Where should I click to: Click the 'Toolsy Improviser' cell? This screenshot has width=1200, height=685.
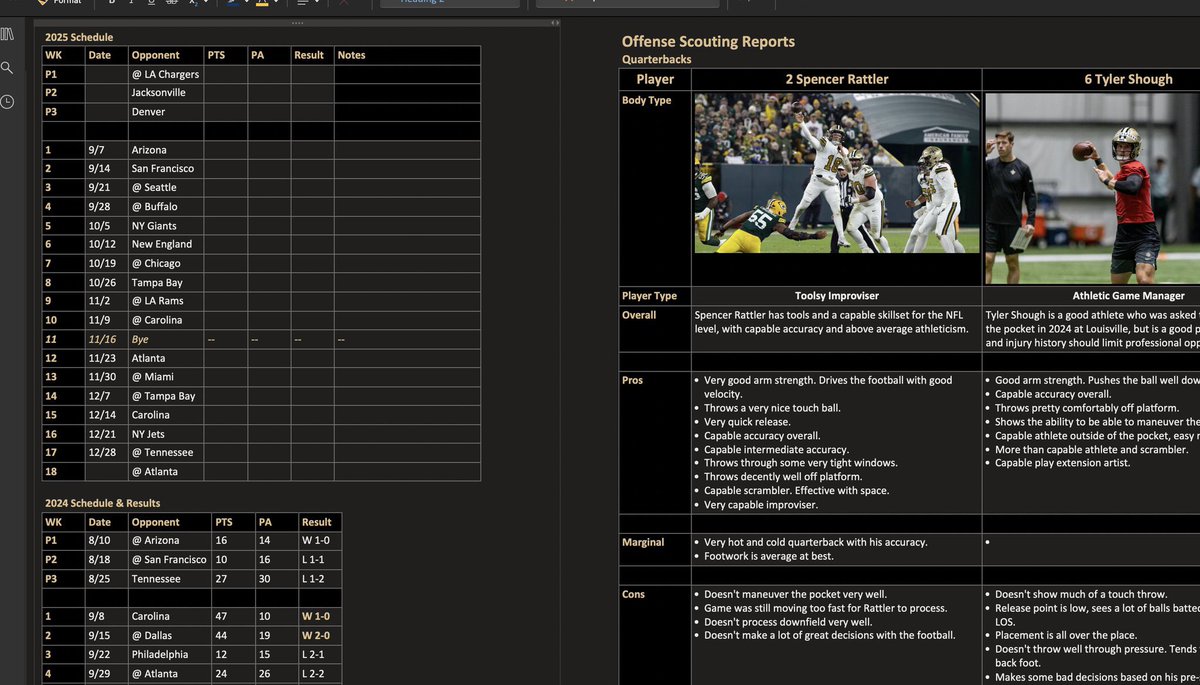(836, 296)
